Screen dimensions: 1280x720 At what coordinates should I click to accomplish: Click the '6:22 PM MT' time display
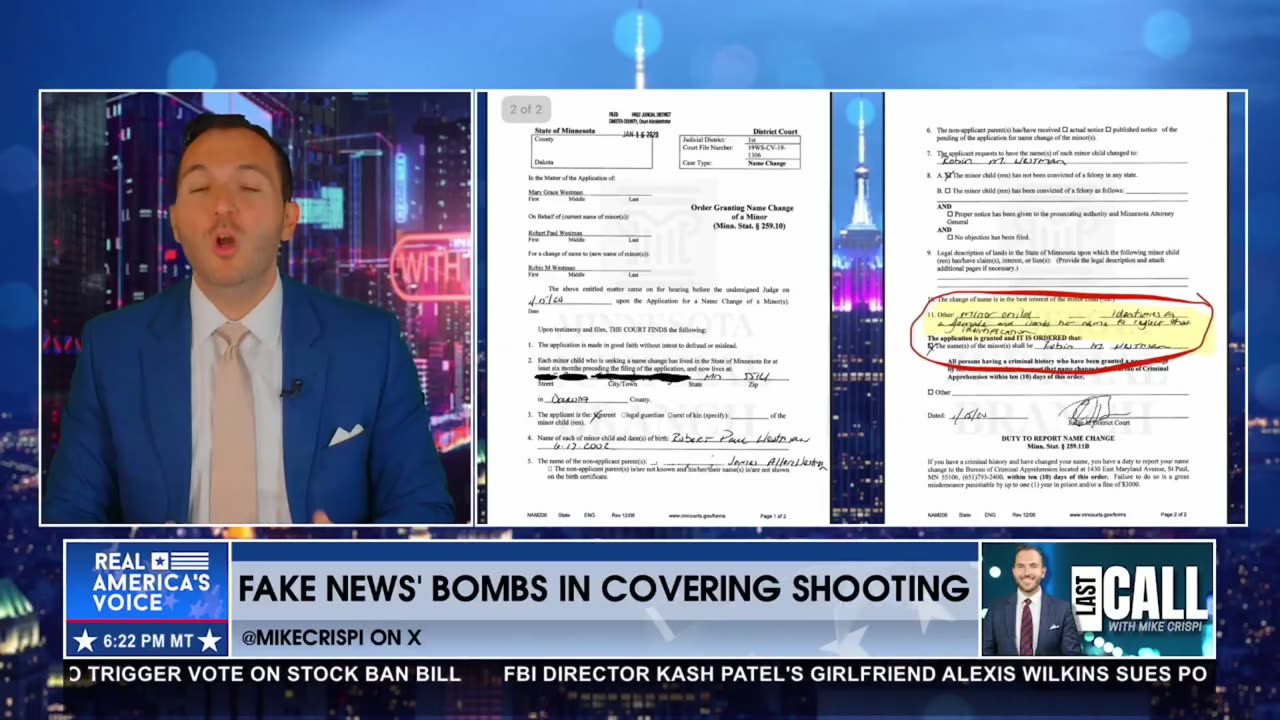[x=146, y=641]
